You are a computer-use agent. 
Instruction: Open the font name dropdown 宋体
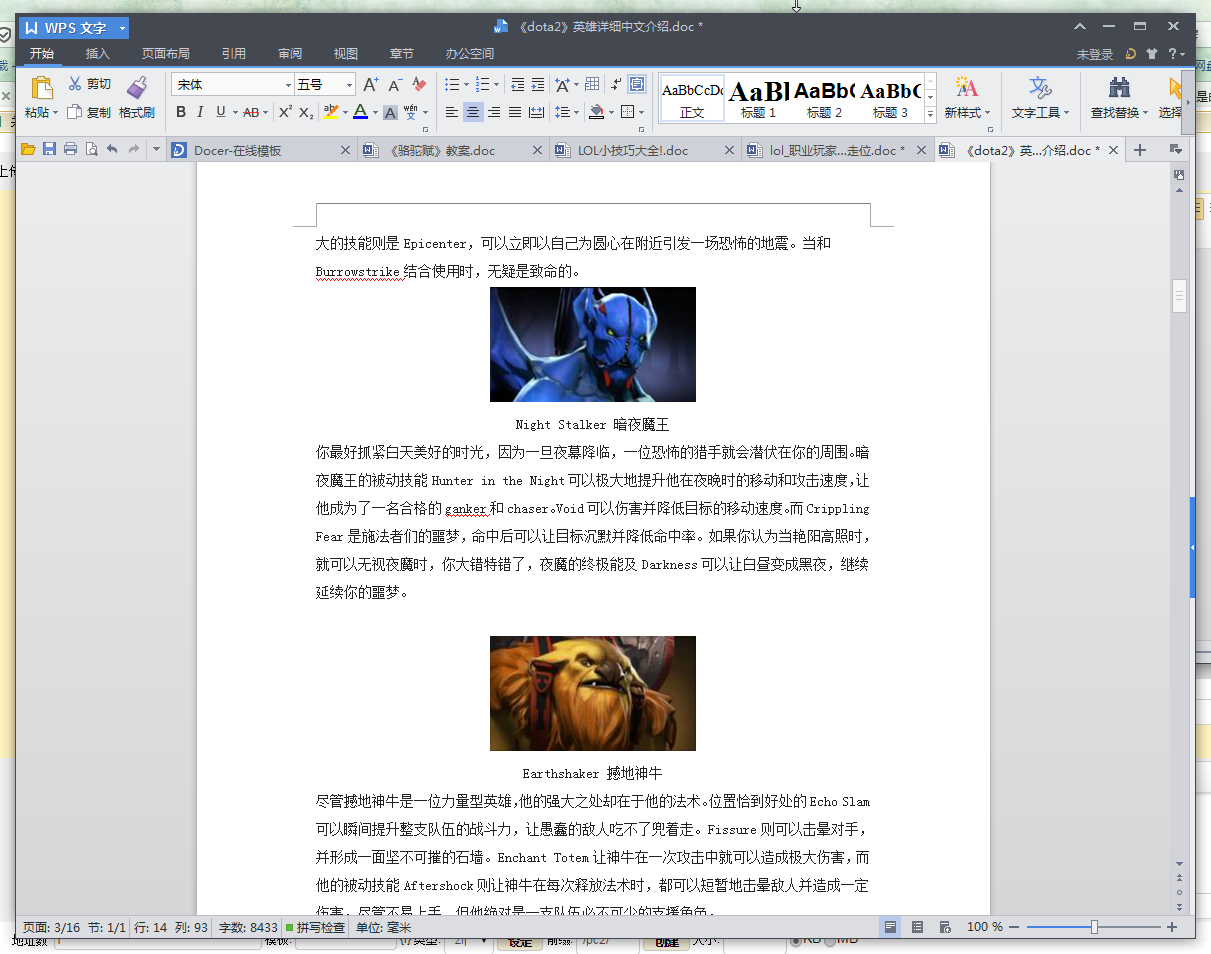click(x=289, y=85)
